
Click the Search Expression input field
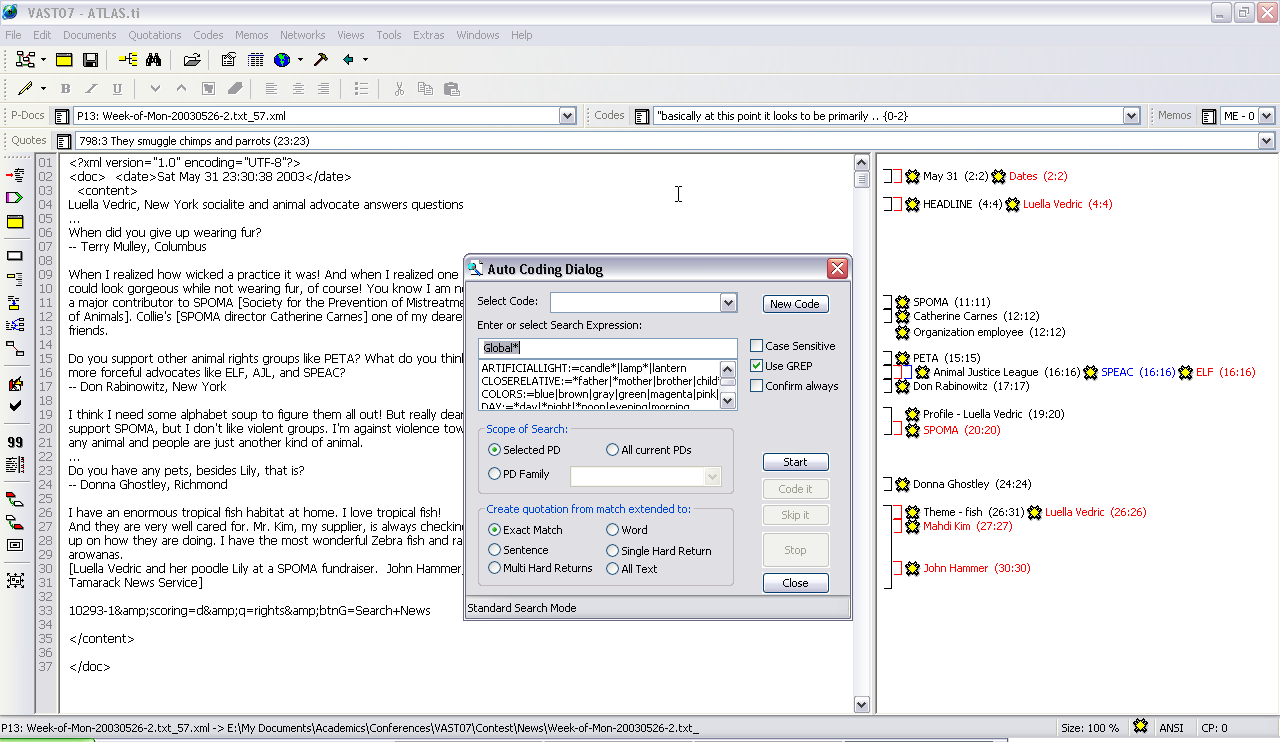tap(608, 348)
